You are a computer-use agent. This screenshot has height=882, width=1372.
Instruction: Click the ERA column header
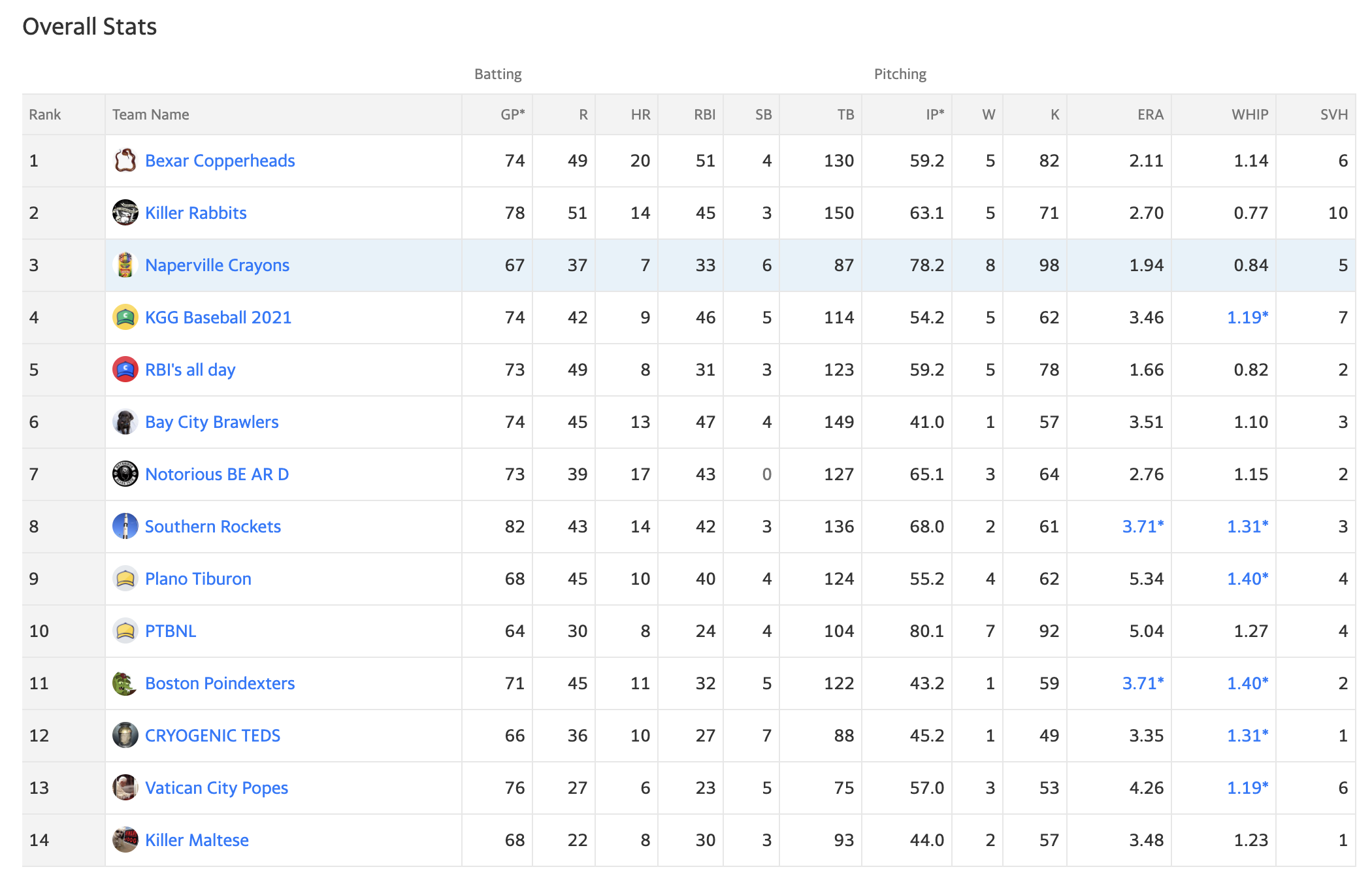click(1151, 114)
